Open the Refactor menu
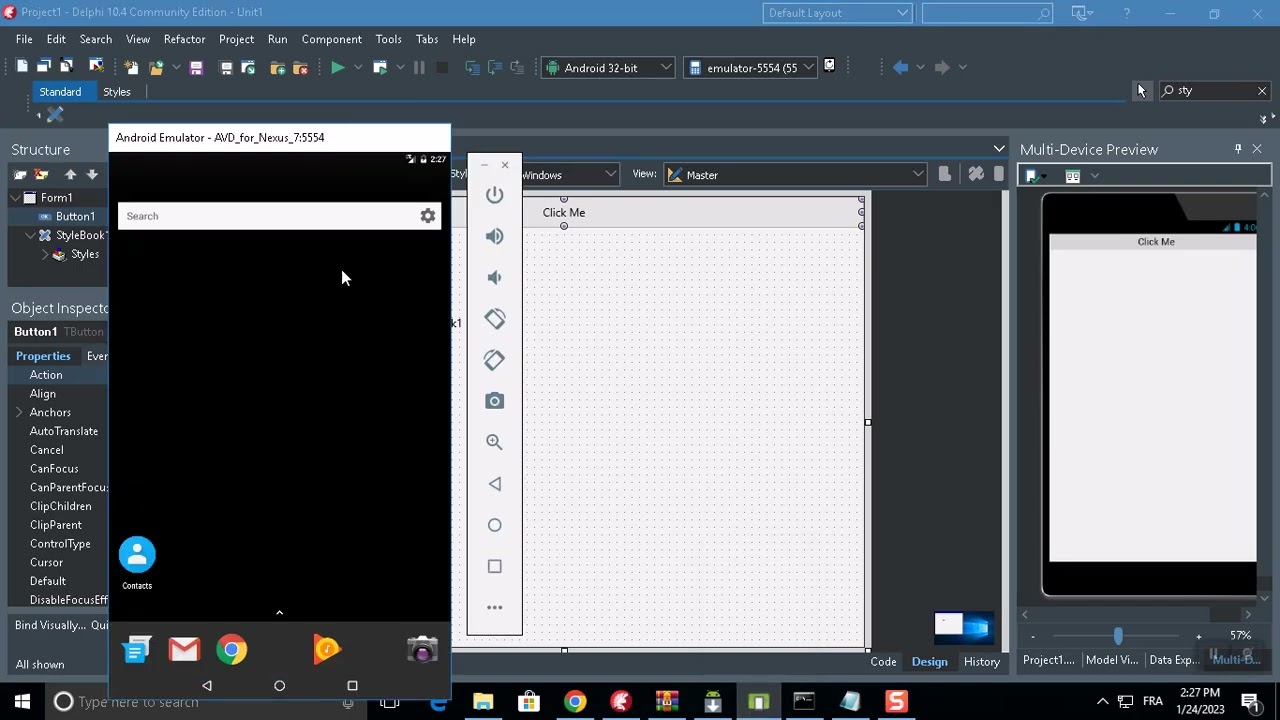This screenshot has height=720, width=1280. 184,39
